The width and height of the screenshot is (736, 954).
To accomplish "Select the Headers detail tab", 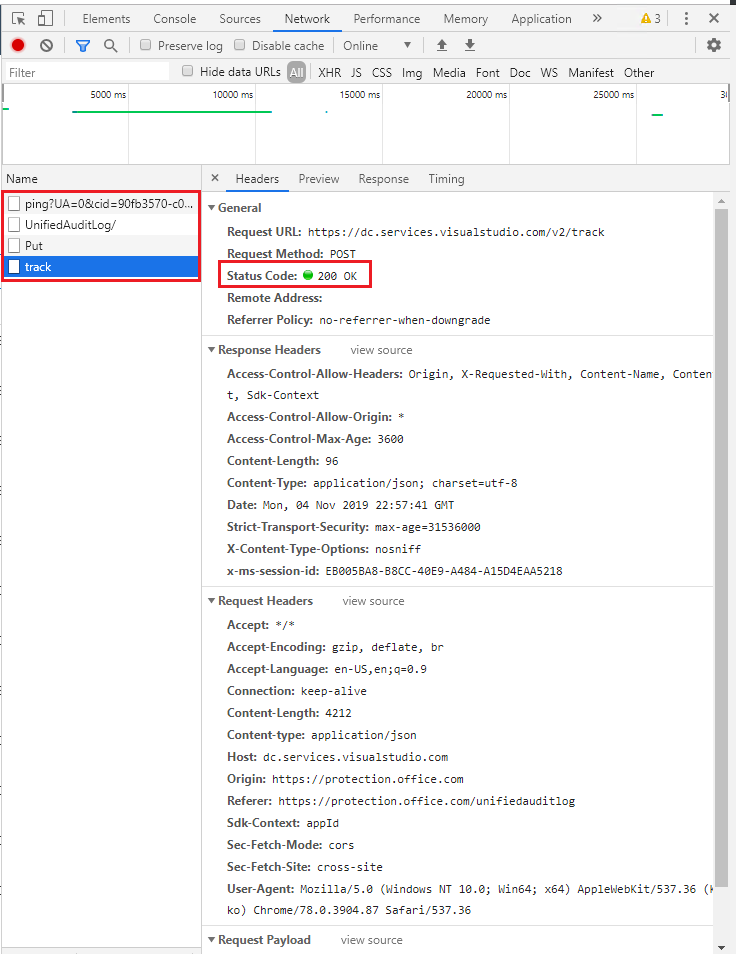I will (257, 179).
